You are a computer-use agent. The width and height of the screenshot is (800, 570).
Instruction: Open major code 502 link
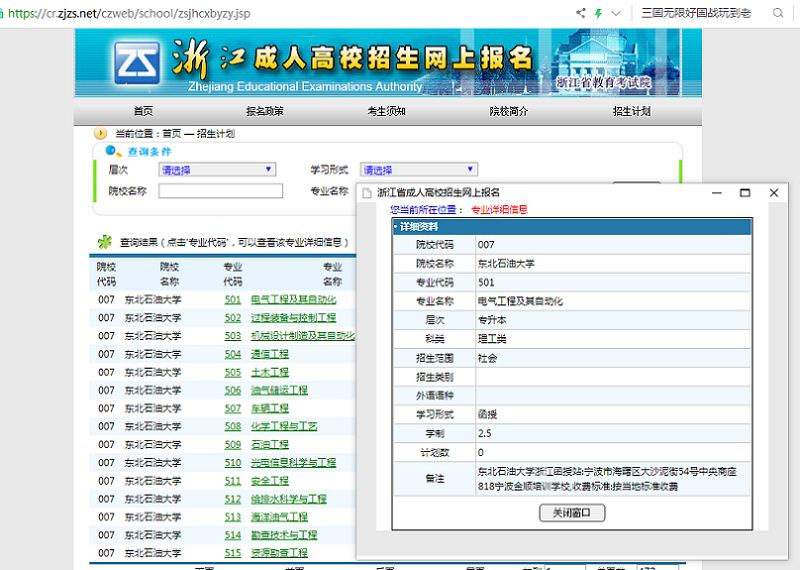point(233,318)
